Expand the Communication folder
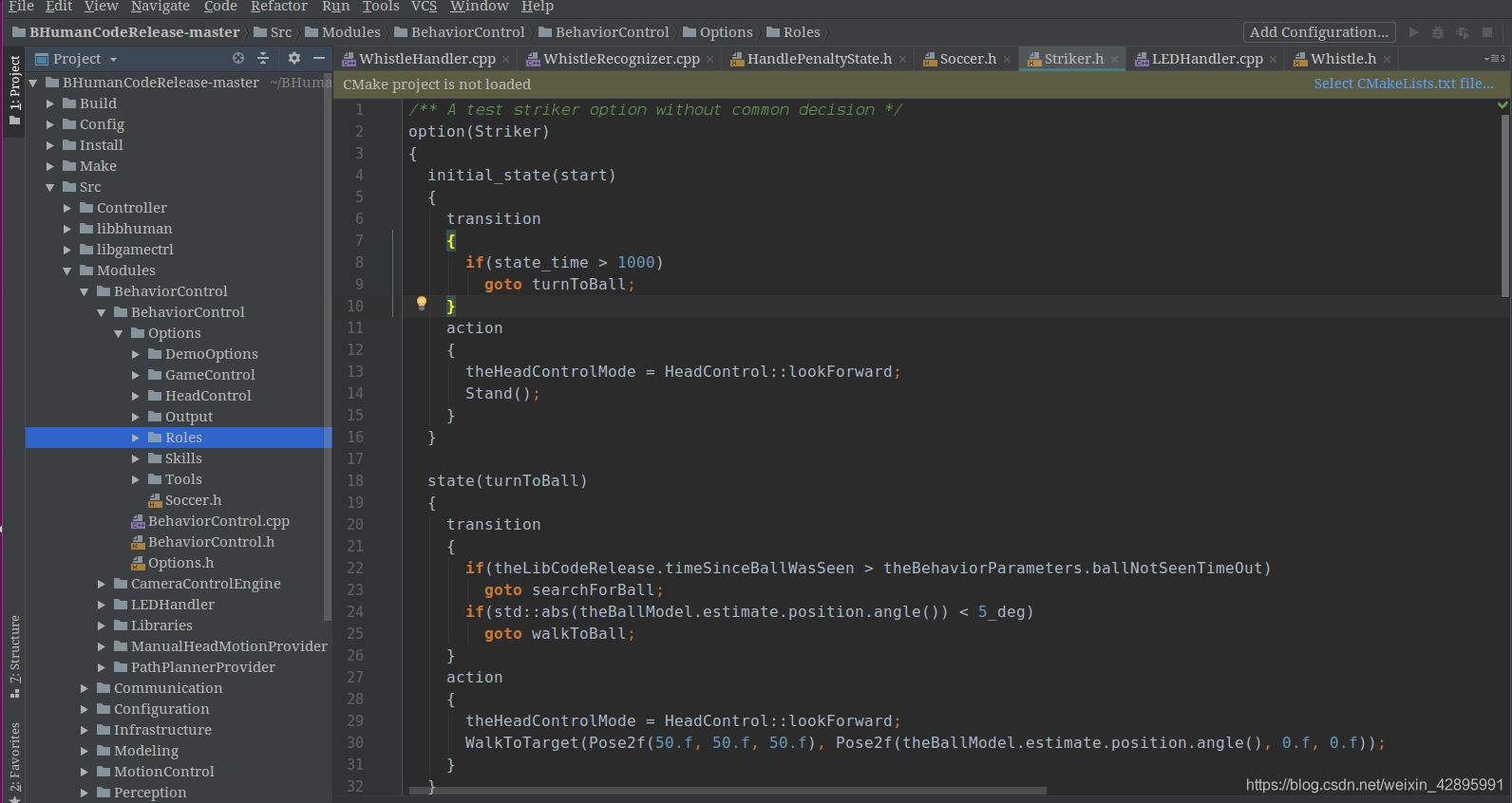1512x803 pixels. click(x=85, y=688)
